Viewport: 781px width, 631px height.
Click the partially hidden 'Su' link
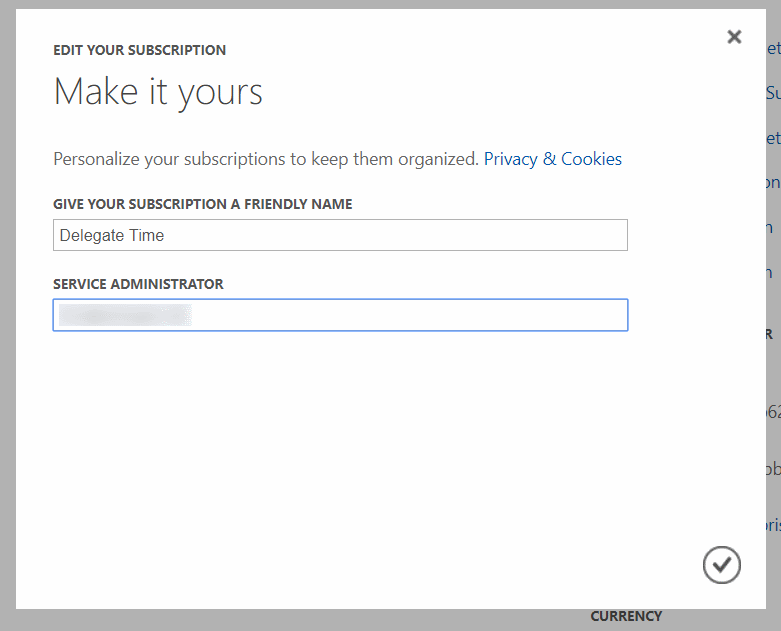772,93
